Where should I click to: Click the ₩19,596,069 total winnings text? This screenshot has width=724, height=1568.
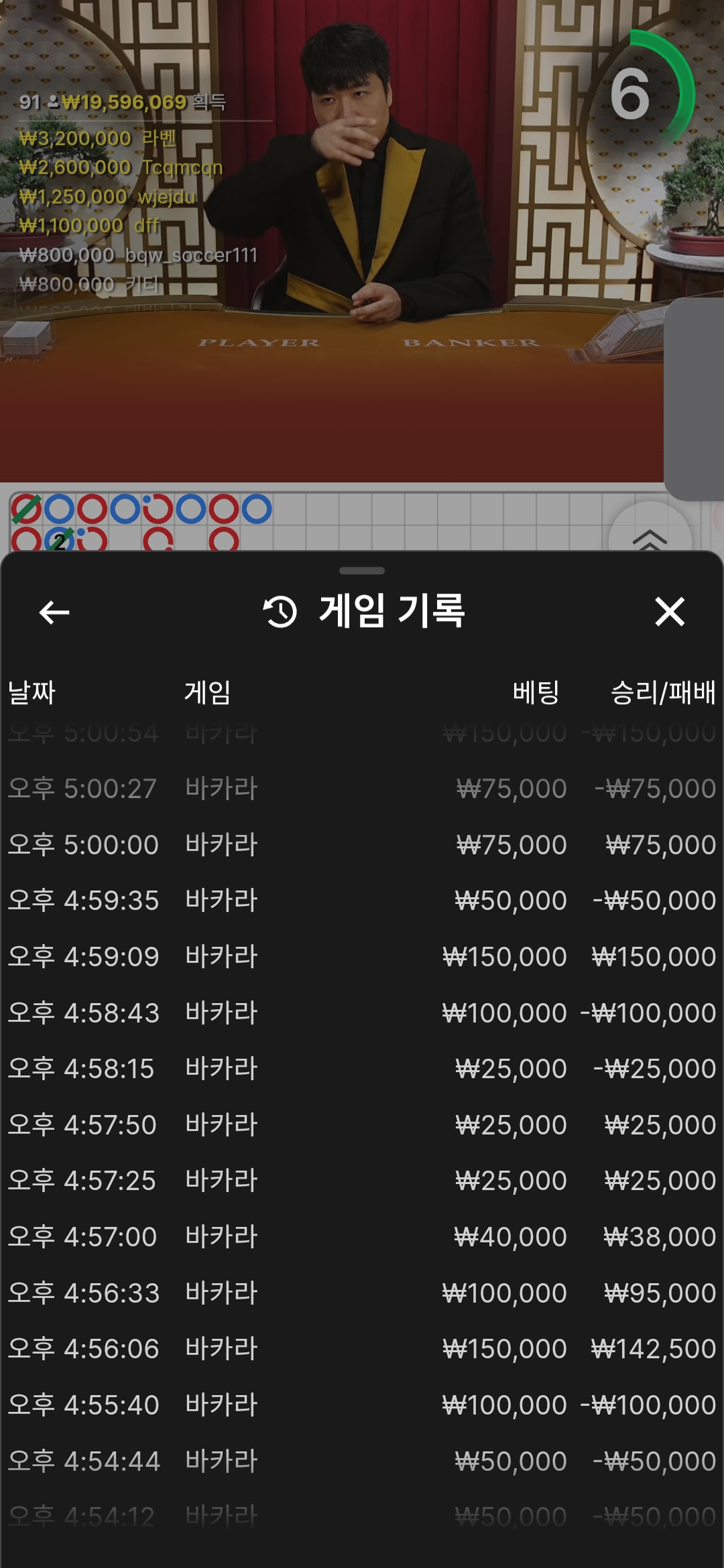(124, 102)
